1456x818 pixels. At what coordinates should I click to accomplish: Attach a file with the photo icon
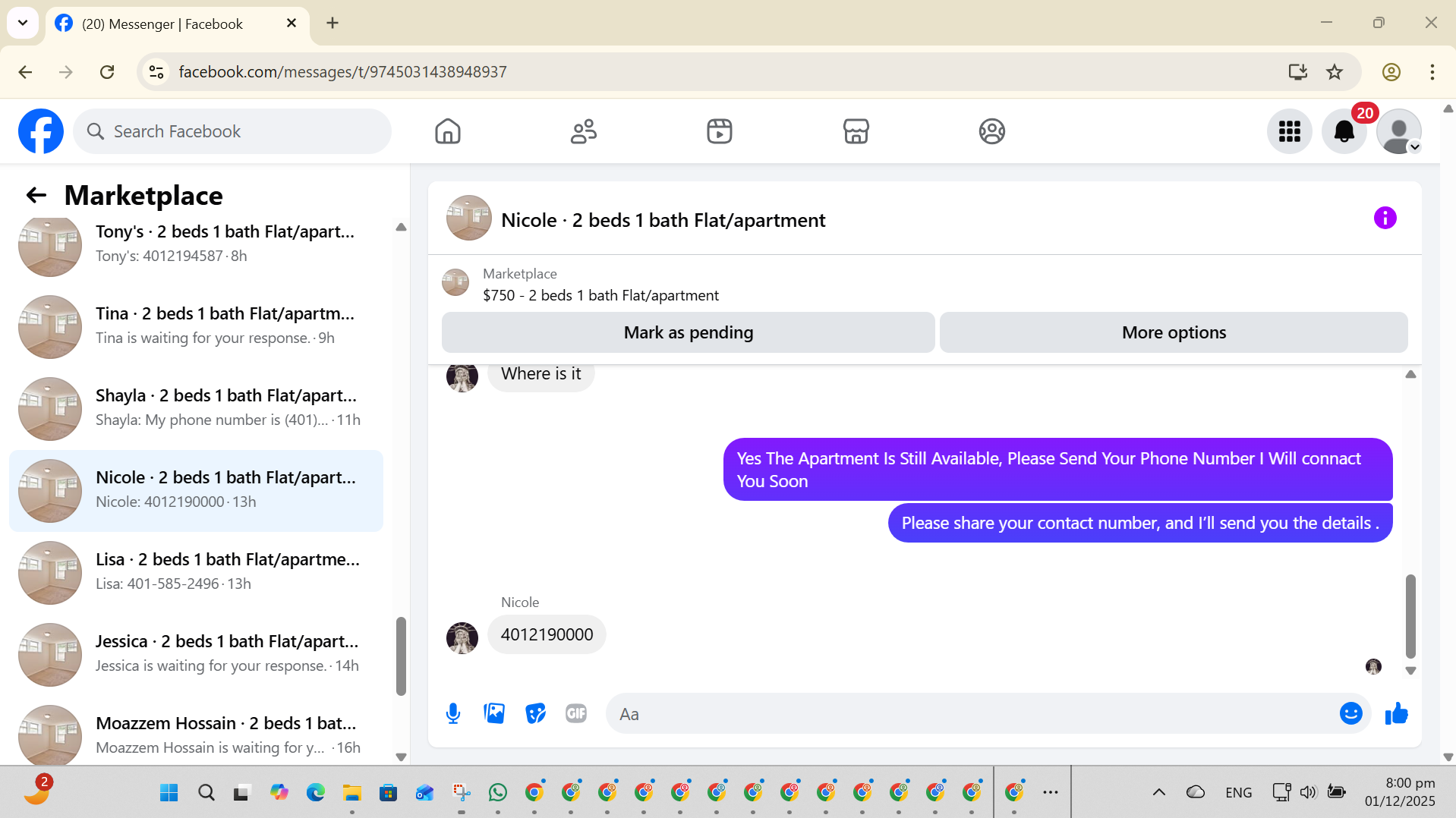[494, 713]
